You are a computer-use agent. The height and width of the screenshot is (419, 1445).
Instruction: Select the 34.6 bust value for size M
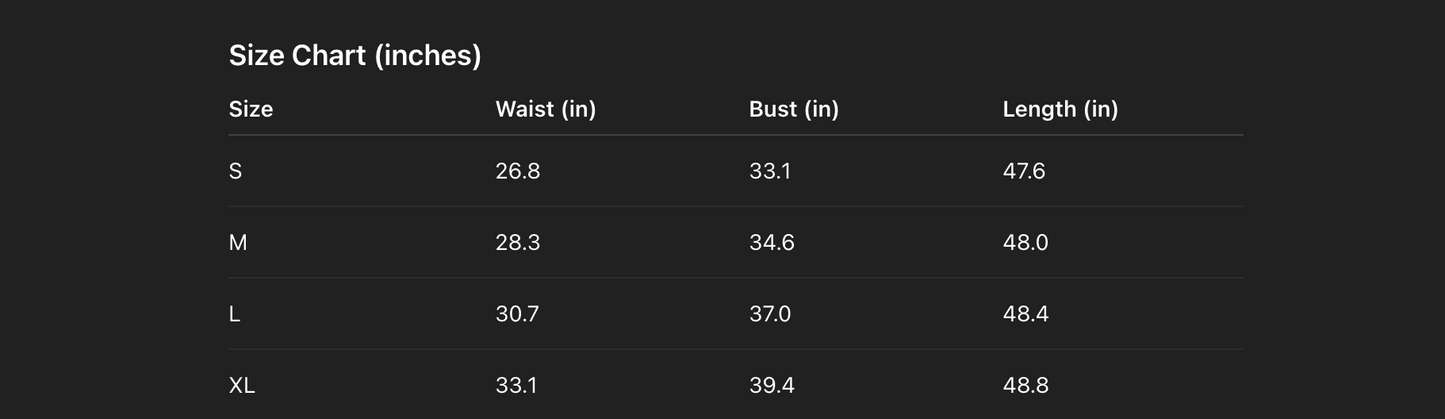[771, 243]
